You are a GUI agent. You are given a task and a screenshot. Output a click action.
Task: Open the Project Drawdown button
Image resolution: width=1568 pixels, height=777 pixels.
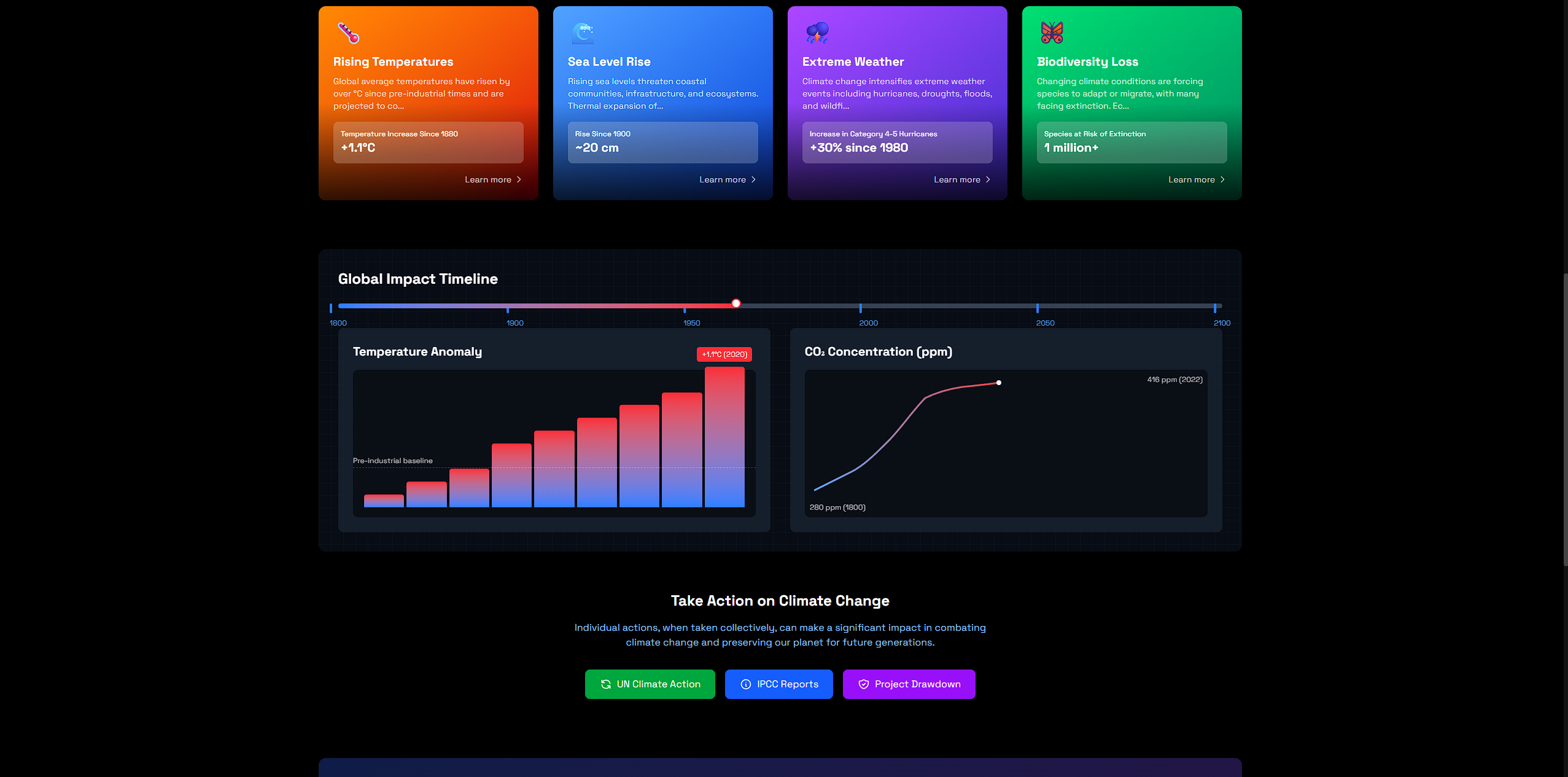(x=909, y=684)
